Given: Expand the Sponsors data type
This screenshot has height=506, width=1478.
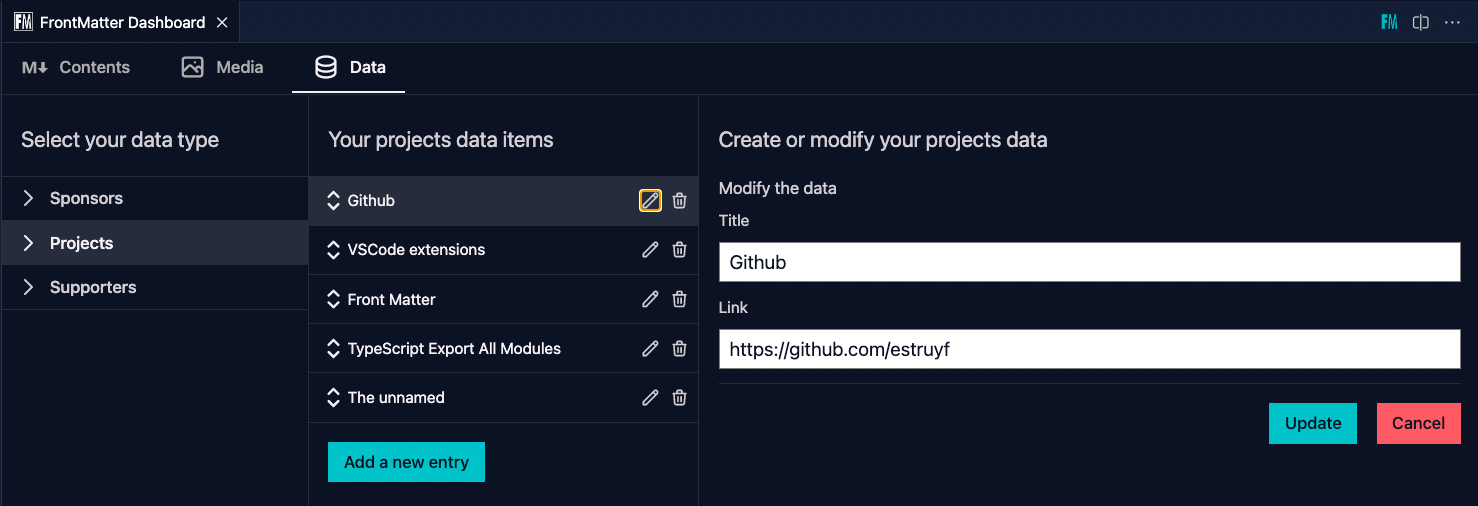Looking at the screenshot, I should tap(28, 198).
